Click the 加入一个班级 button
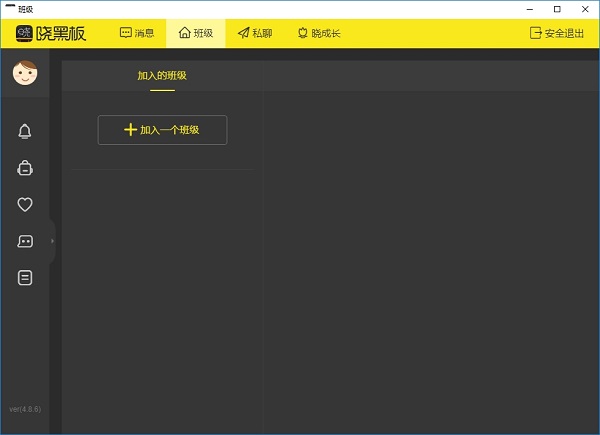The width and height of the screenshot is (600, 435). click(x=162, y=130)
